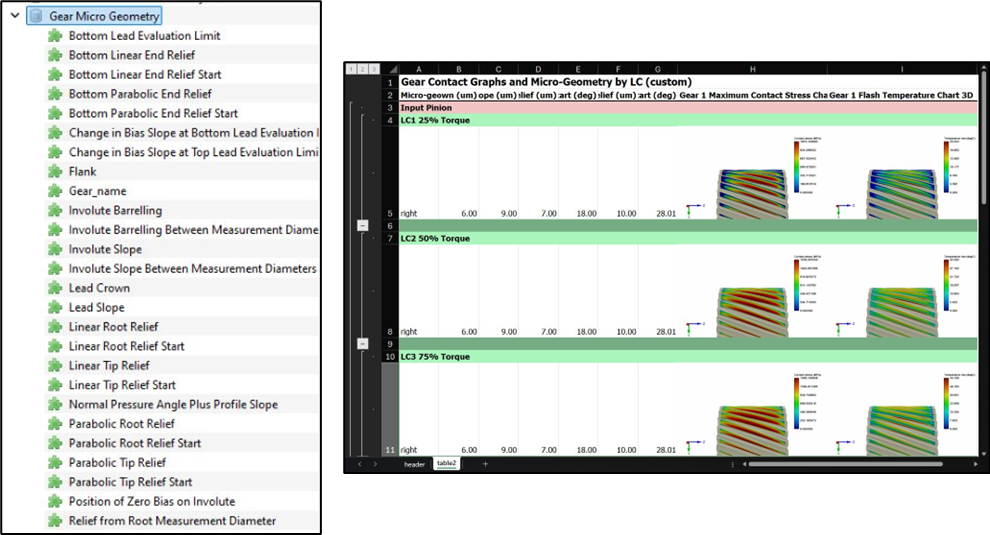Add a new sheet with plus button
The width and height of the screenshot is (990, 535).
[x=485, y=464]
